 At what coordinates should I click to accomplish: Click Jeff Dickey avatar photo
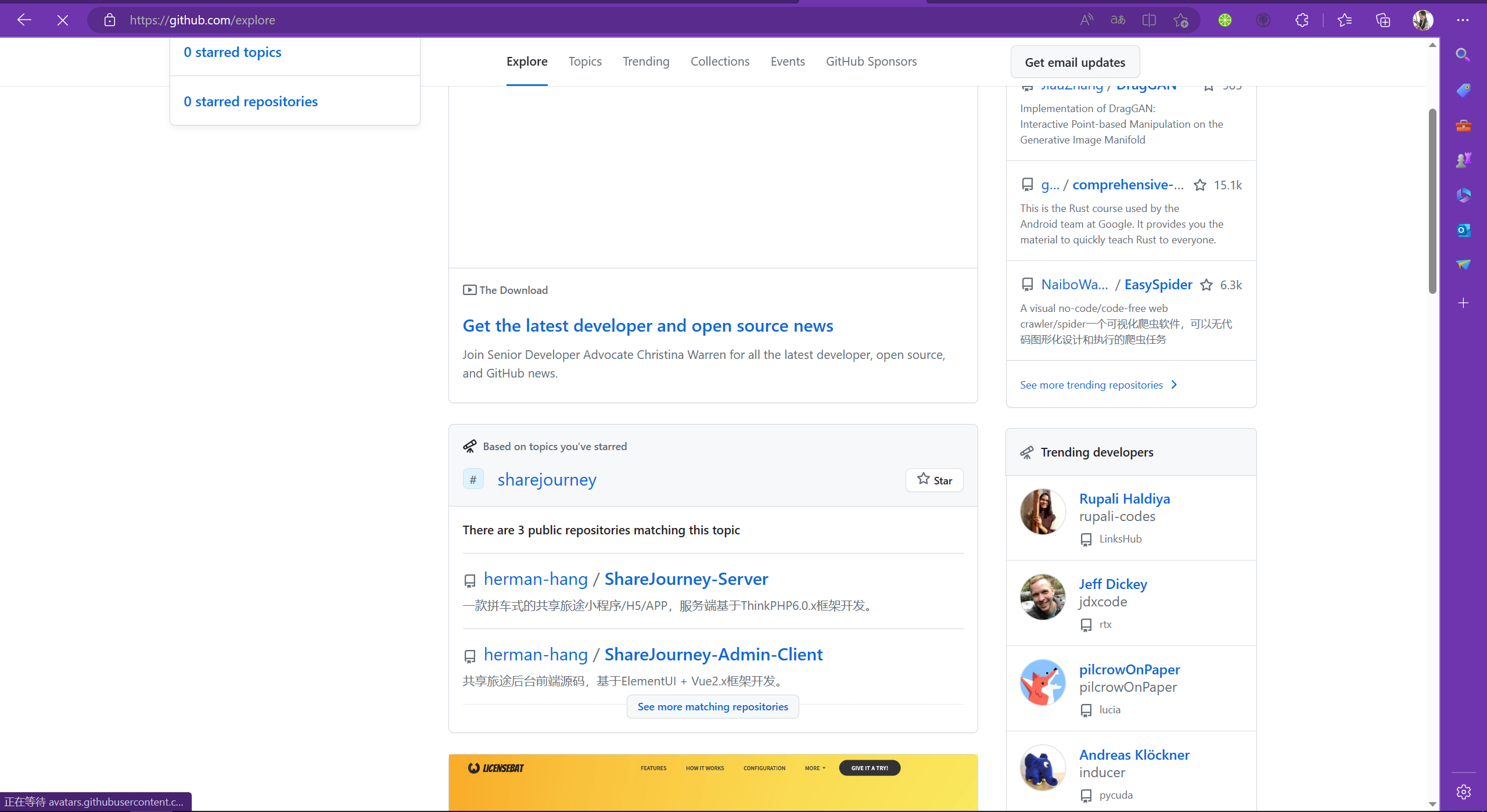[1043, 597]
